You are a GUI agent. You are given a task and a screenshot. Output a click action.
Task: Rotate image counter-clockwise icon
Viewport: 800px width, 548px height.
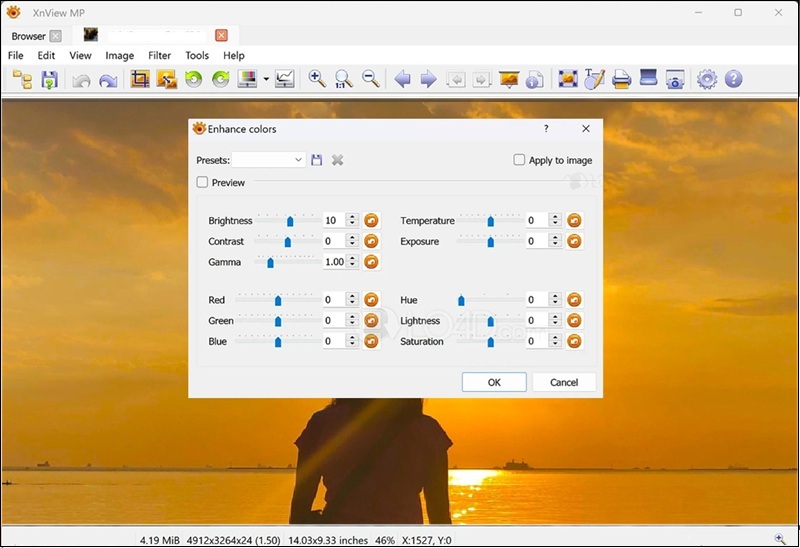click(193, 79)
